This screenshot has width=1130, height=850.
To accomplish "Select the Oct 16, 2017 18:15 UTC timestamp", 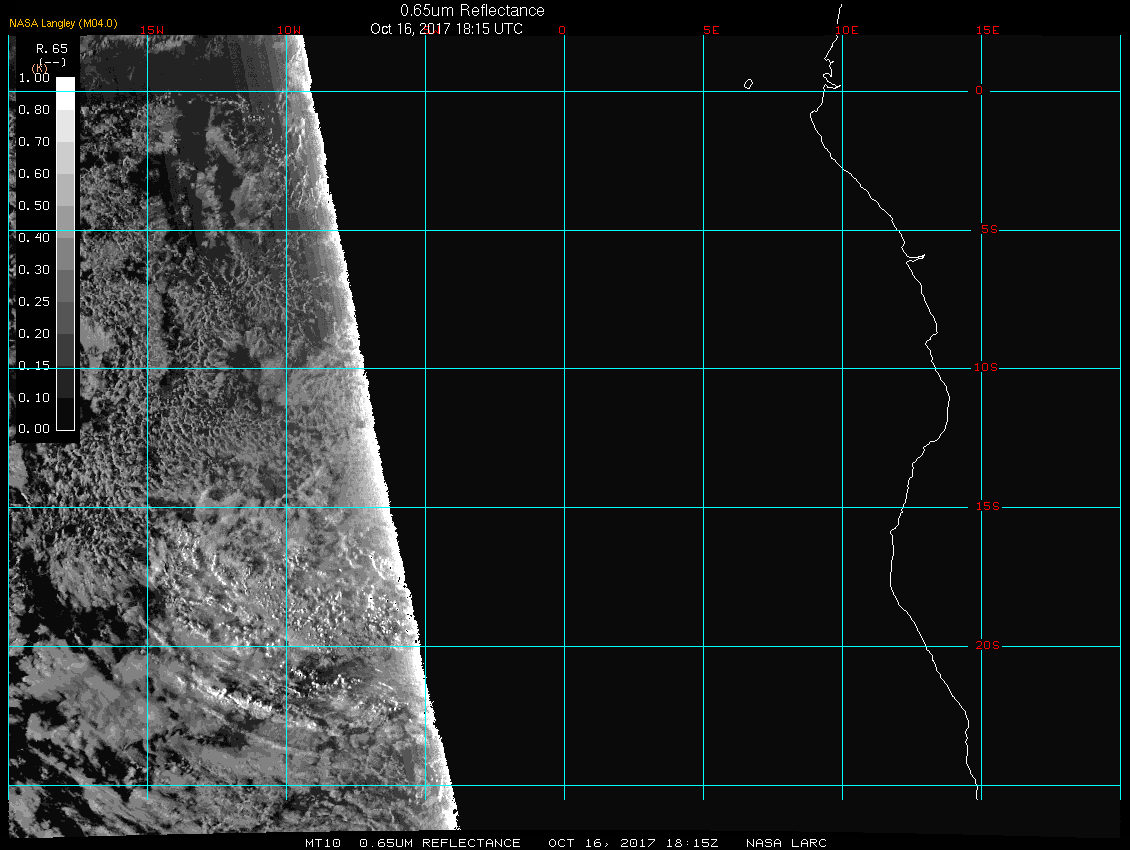I will click(x=446, y=28).
